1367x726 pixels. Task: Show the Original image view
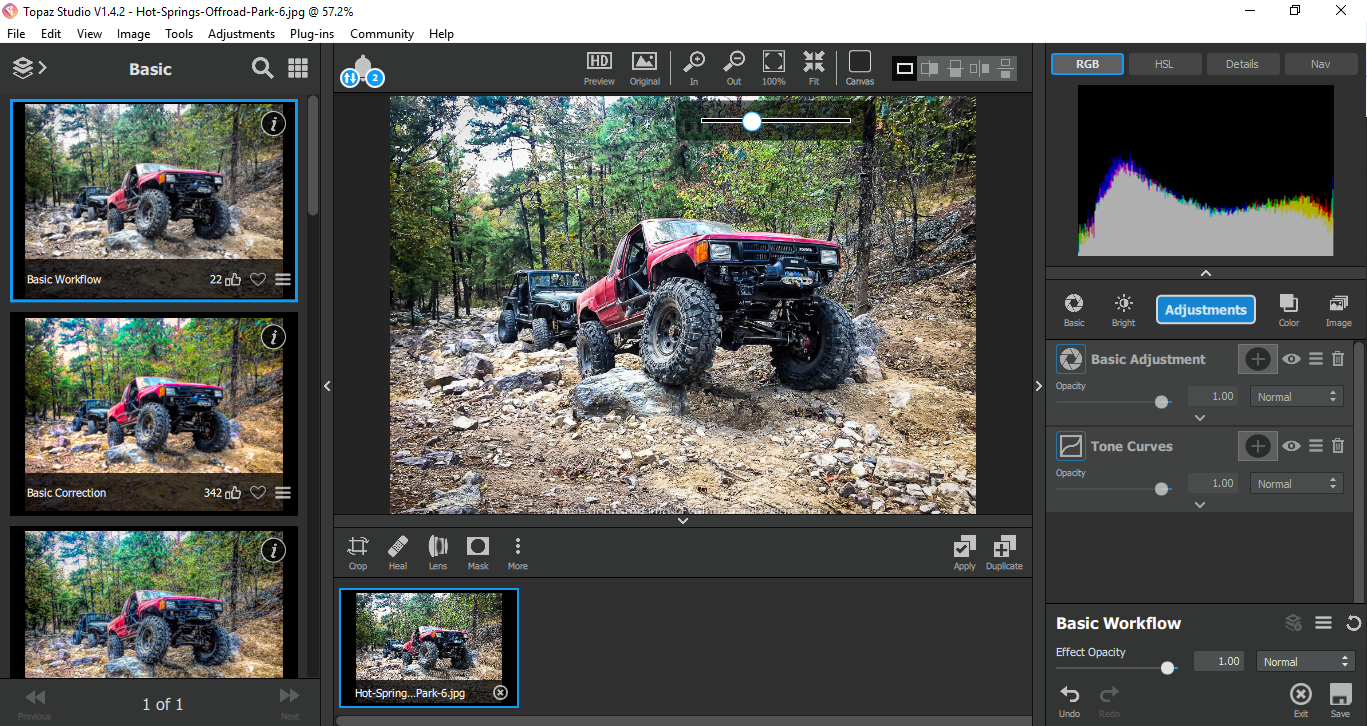pyautogui.click(x=644, y=67)
